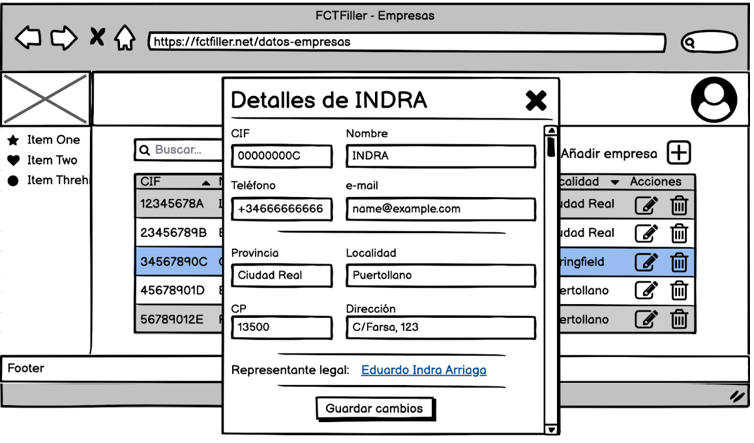Screen dimensions: 754x443
Task: Open Item Two in sidebar
Action: (52, 160)
